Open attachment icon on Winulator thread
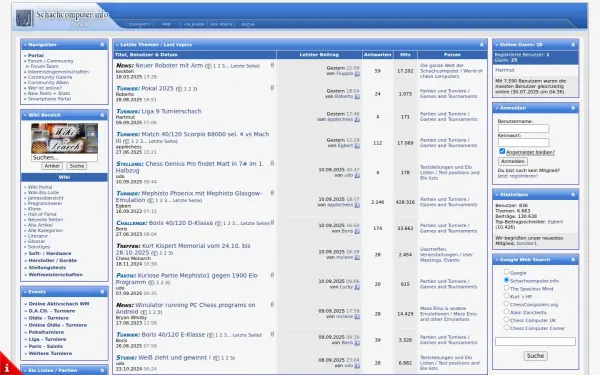Screen dimensions: 600x375 click(272, 305)
